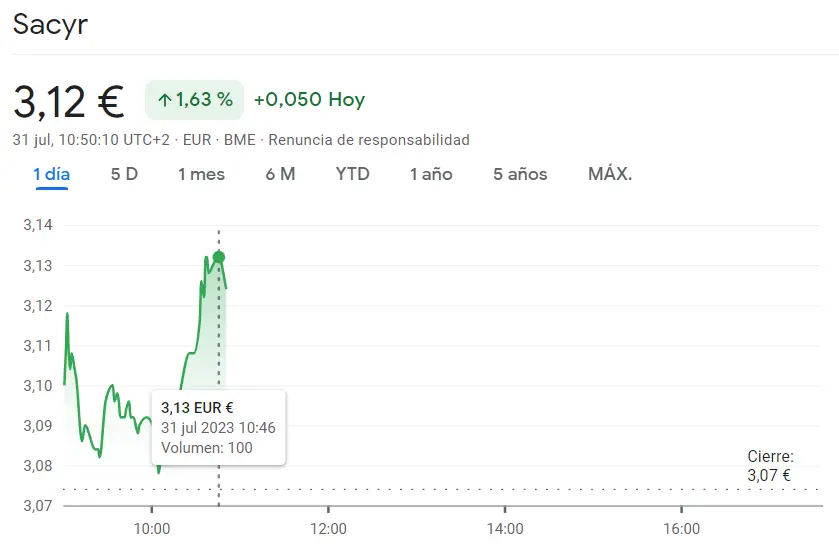Open the MÁX. chart range
The height and width of the screenshot is (555, 839).
[610, 174]
